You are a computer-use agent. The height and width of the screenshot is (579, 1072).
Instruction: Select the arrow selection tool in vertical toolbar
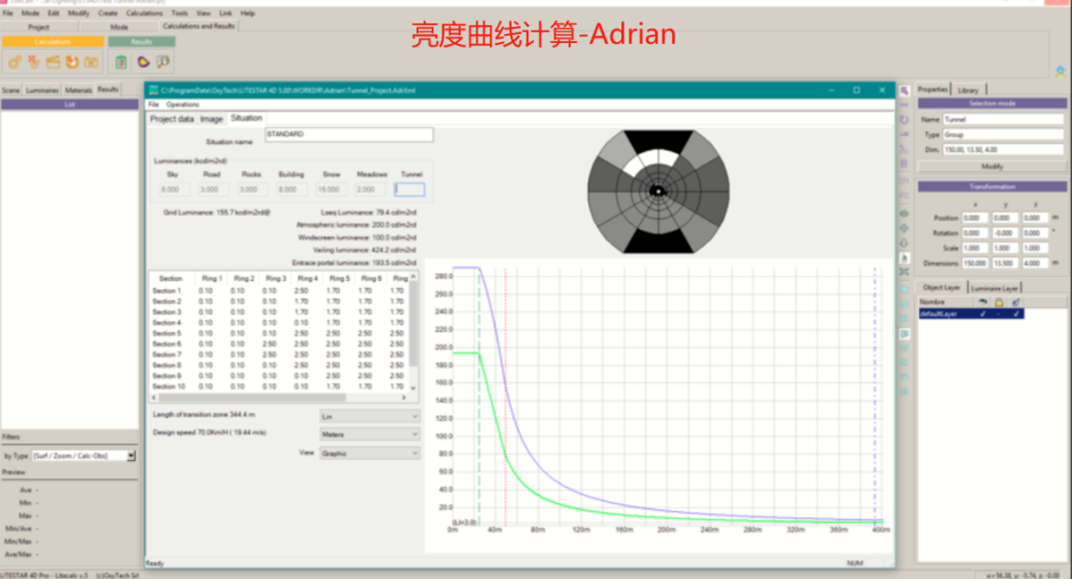904,90
